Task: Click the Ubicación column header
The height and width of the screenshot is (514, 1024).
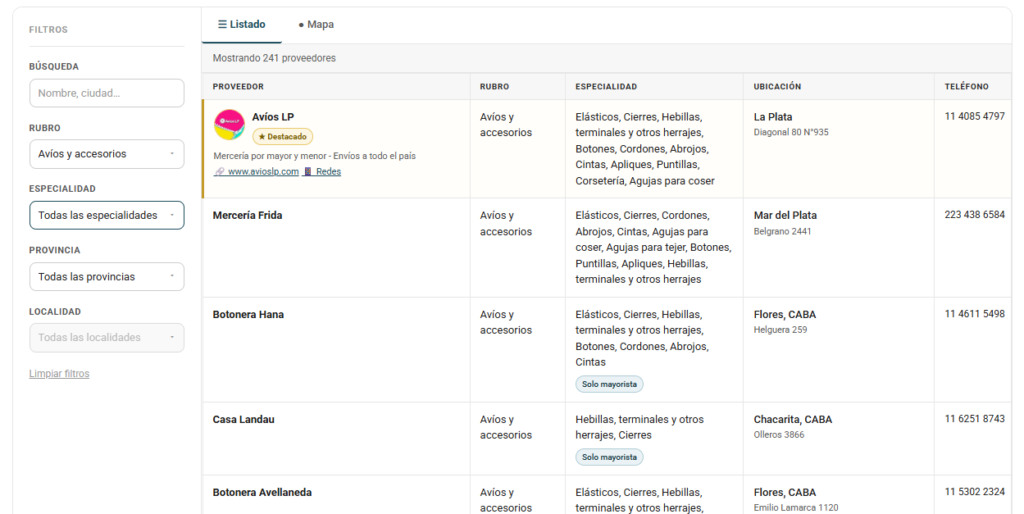Action: (777, 86)
